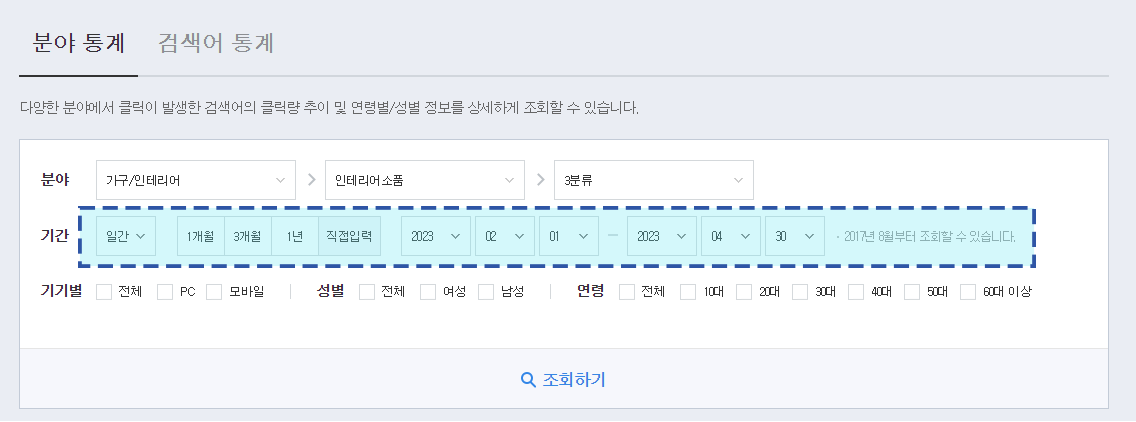
Task: Open the 3분류 dropdown
Action: pyautogui.click(x=653, y=180)
